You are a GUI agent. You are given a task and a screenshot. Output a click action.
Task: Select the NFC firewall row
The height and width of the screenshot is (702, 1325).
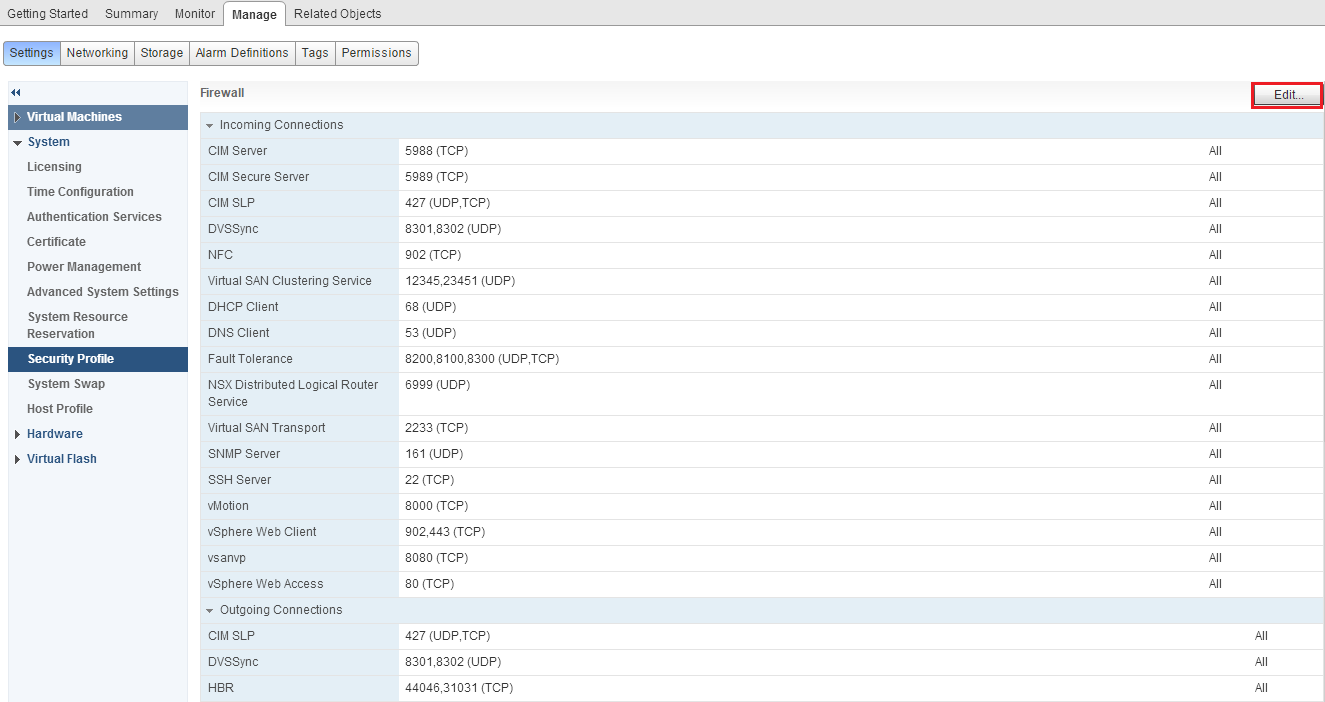point(761,255)
